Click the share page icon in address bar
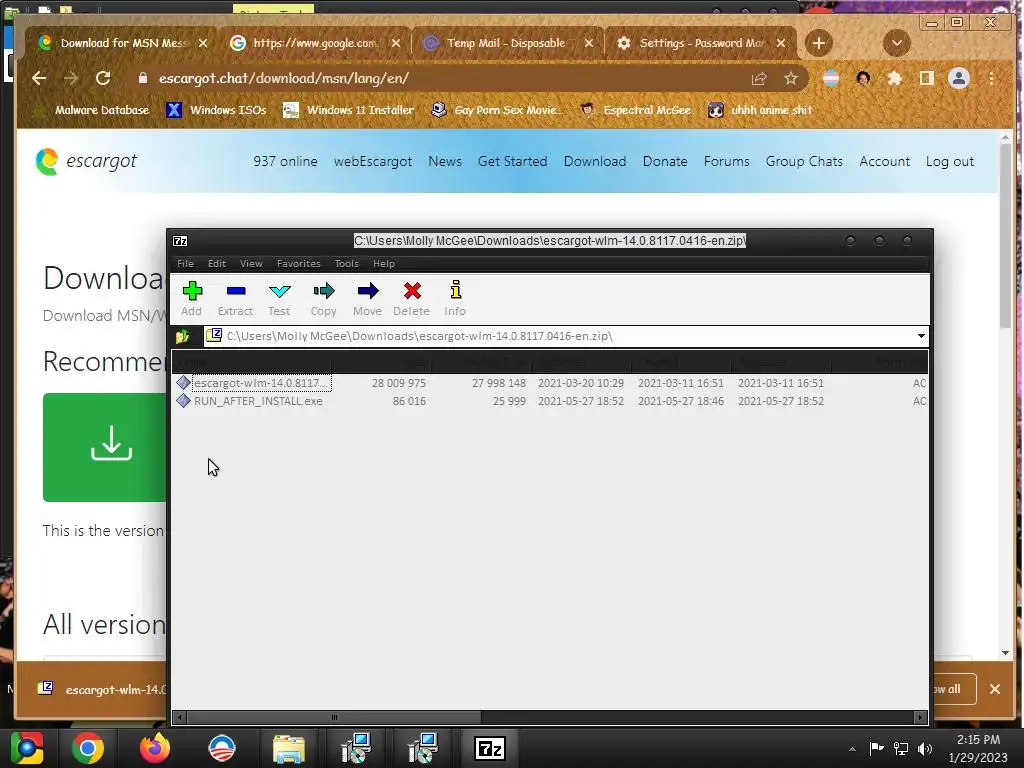1024x768 pixels. [759, 79]
